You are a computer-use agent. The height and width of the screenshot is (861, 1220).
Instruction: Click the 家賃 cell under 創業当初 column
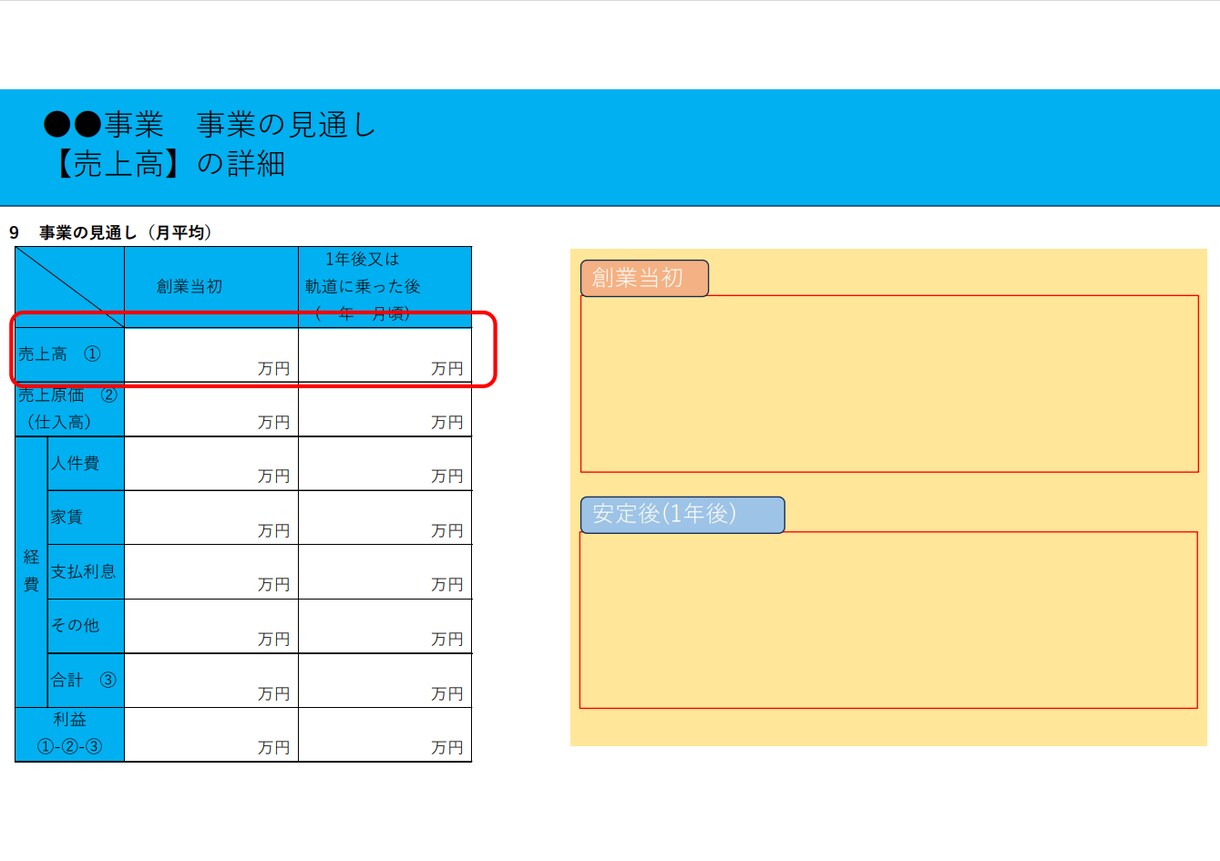211,517
